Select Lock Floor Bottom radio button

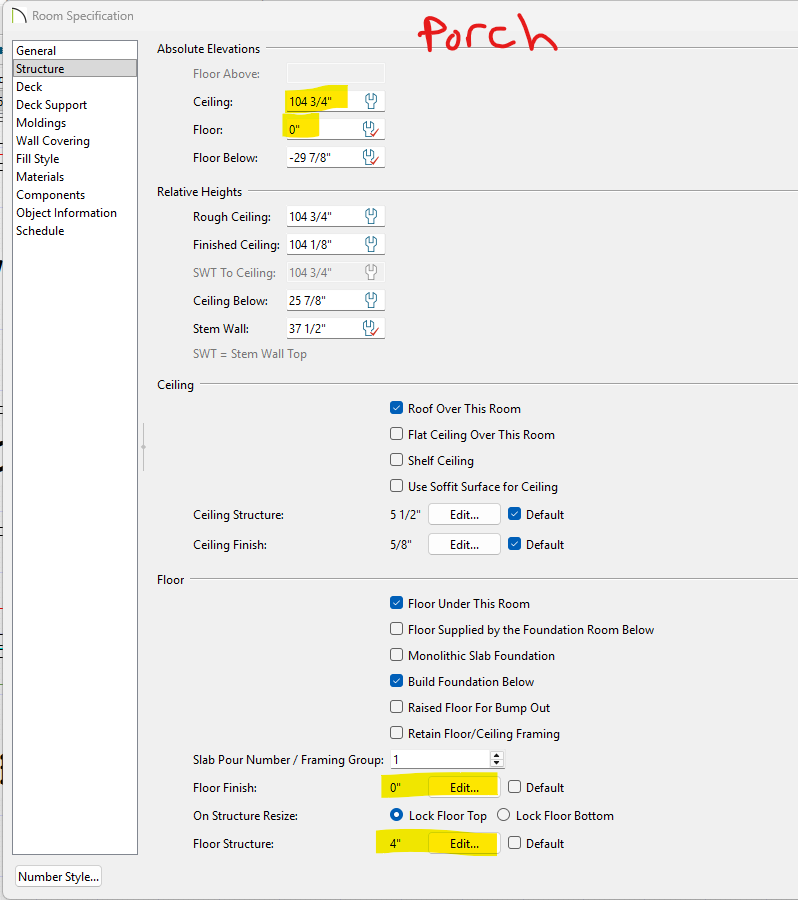[504, 816]
